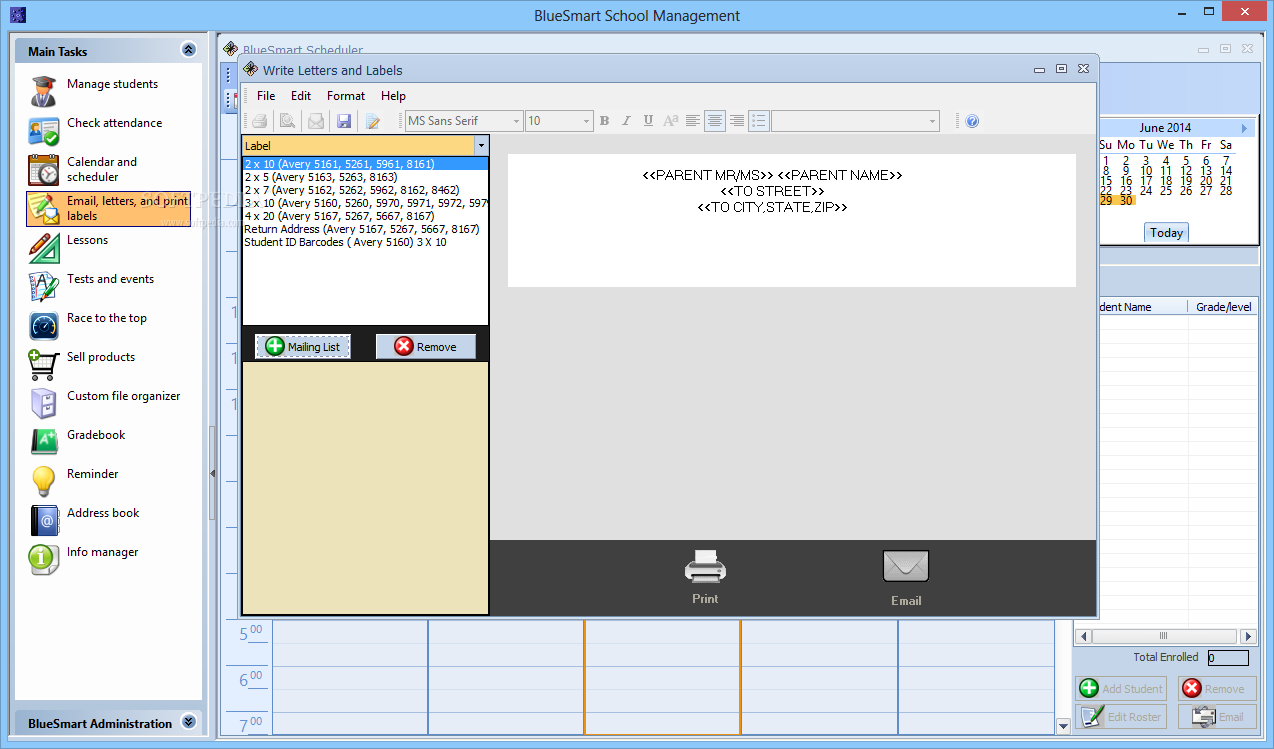This screenshot has height=749, width=1274.
Task: Toggle bold formatting
Action: click(x=604, y=121)
